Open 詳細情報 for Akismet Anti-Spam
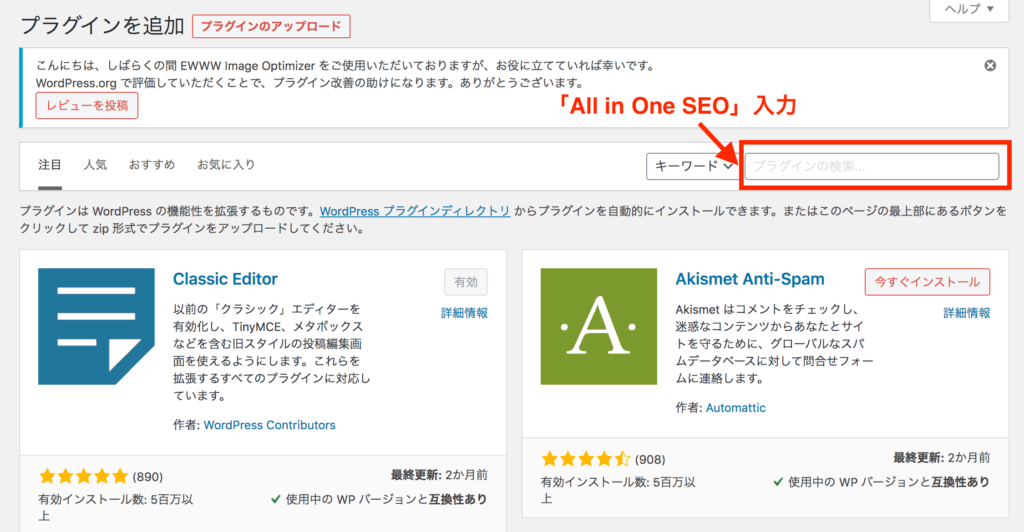 point(967,313)
